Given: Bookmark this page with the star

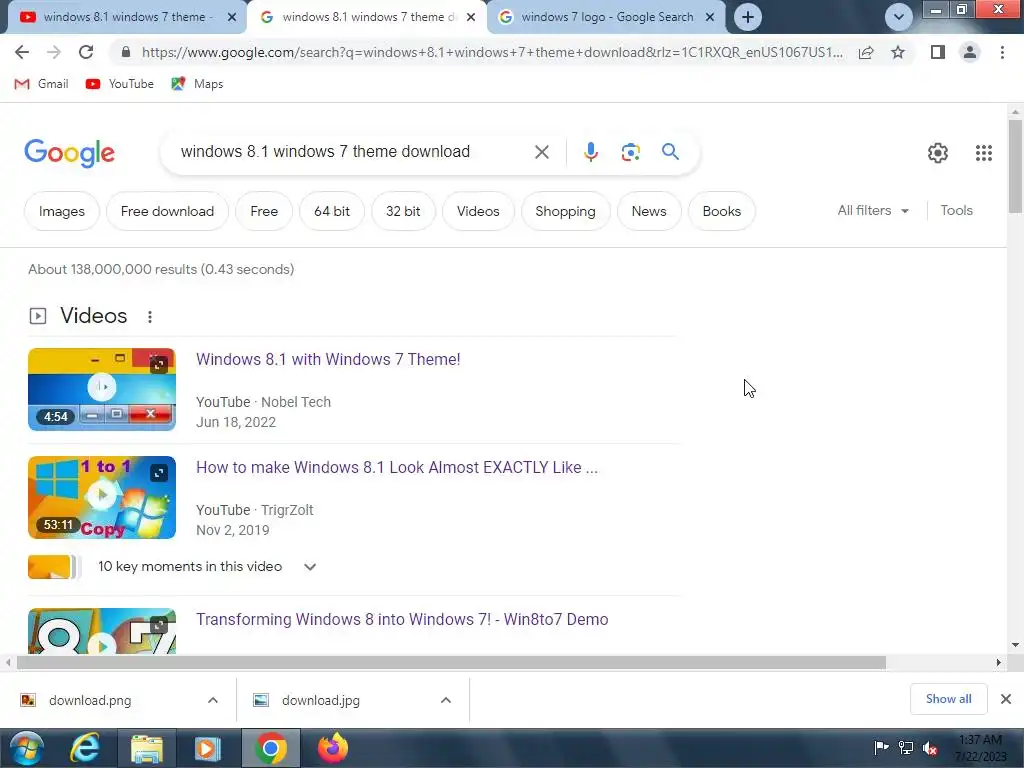Looking at the screenshot, I should (898, 52).
